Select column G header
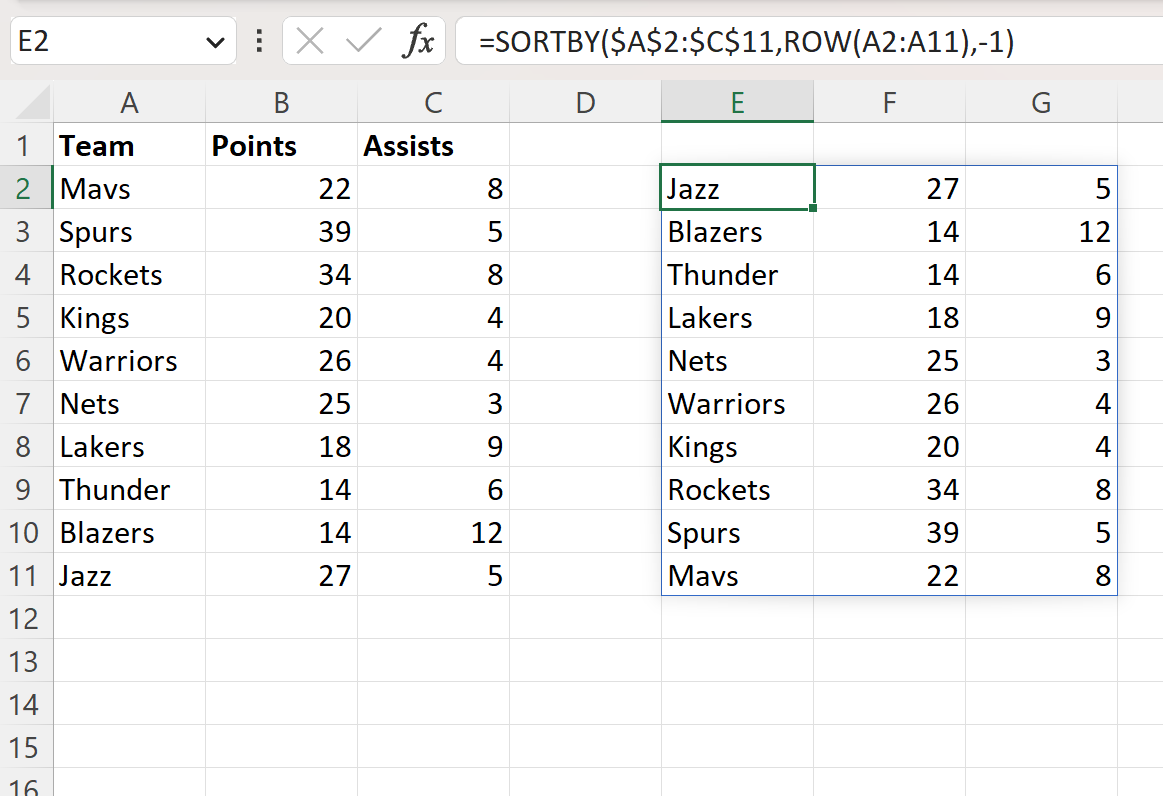This screenshot has height=796, width=1163. [x=1041, y=102]
